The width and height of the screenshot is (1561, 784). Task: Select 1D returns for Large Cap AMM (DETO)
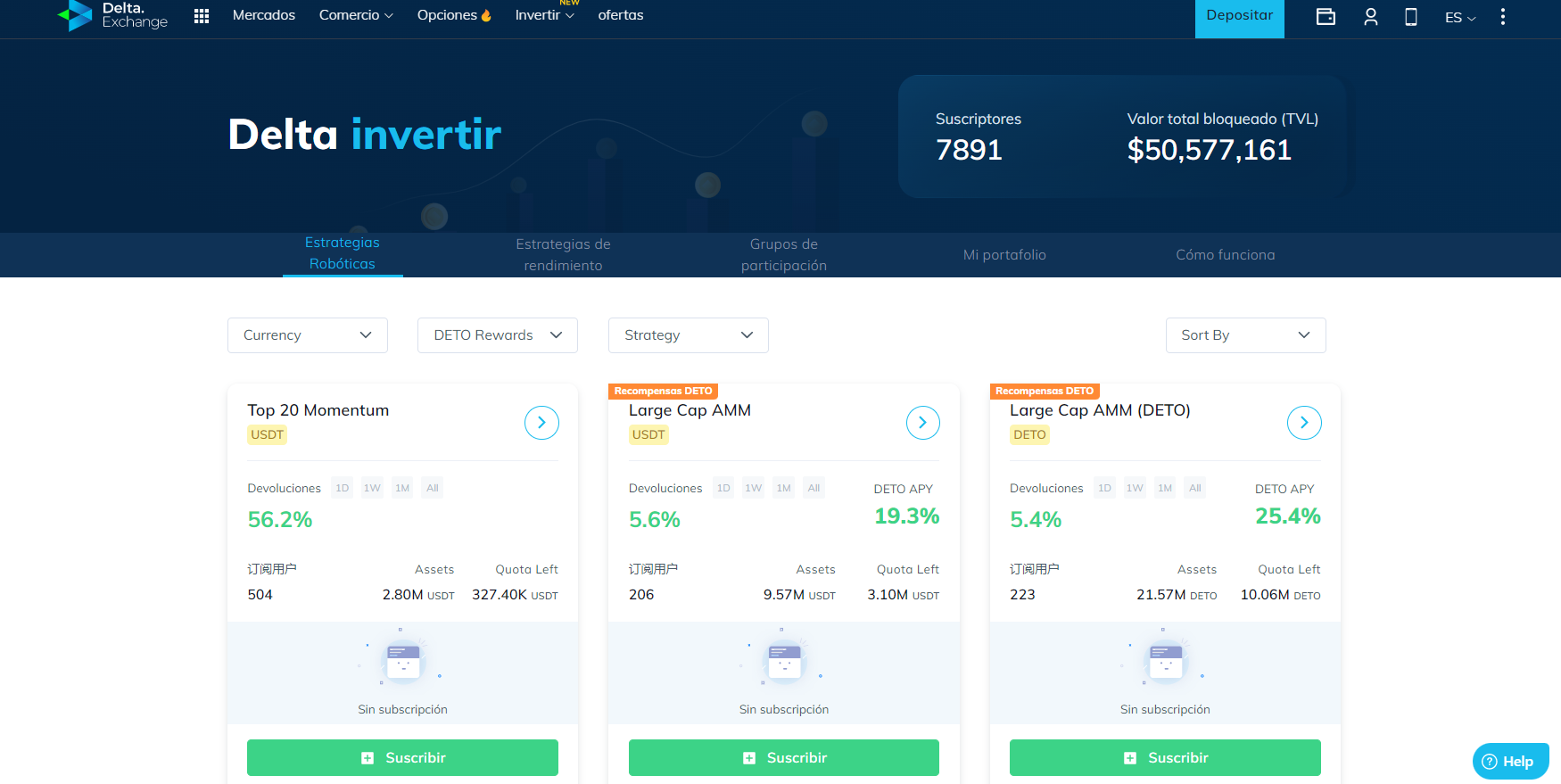[1104, 488]
